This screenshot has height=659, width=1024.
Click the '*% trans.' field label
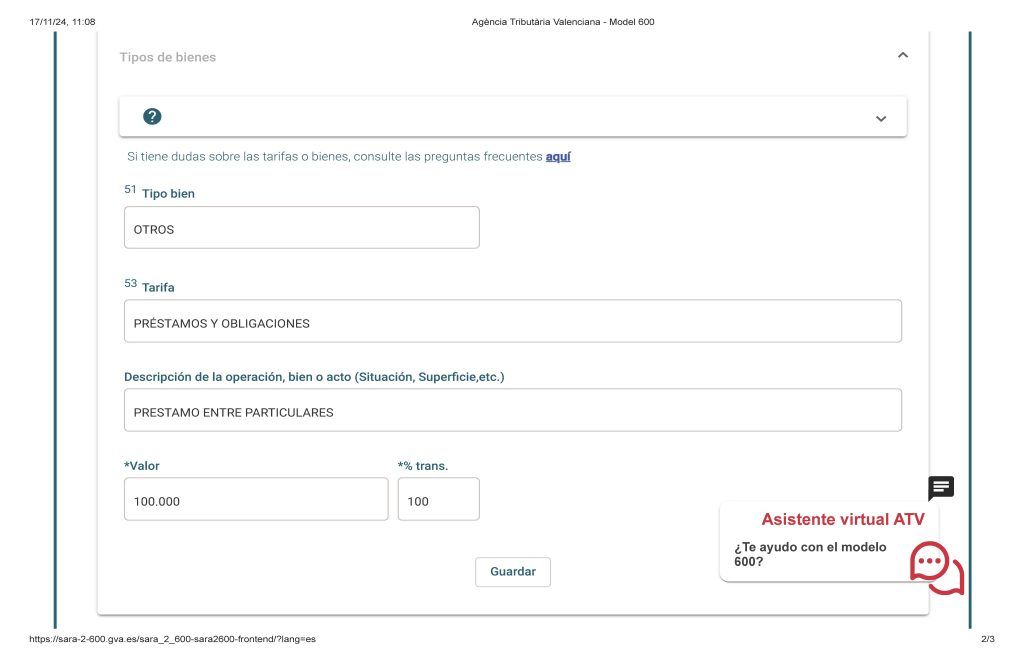pyautogui.click(x=423, y=466)
